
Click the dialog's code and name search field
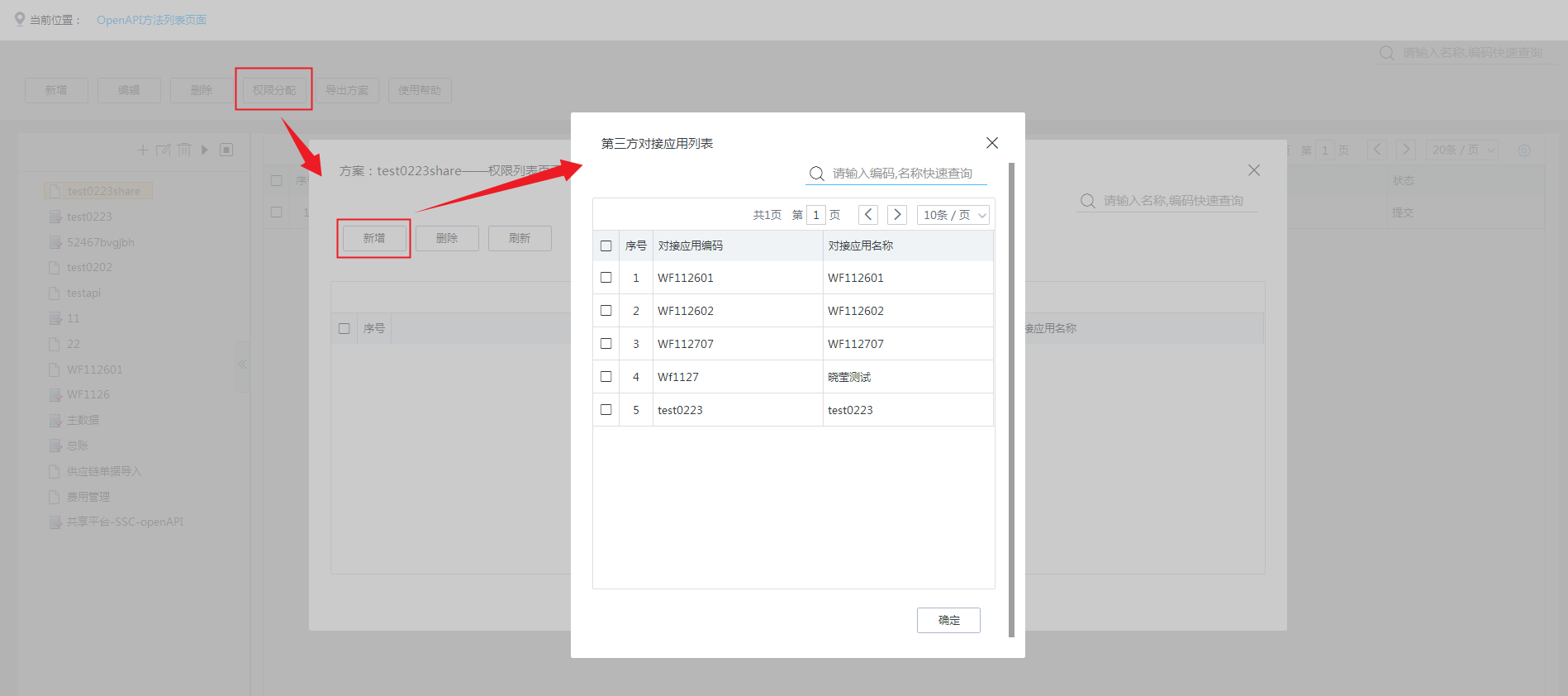pyautogui.click(x=905, y=174)
